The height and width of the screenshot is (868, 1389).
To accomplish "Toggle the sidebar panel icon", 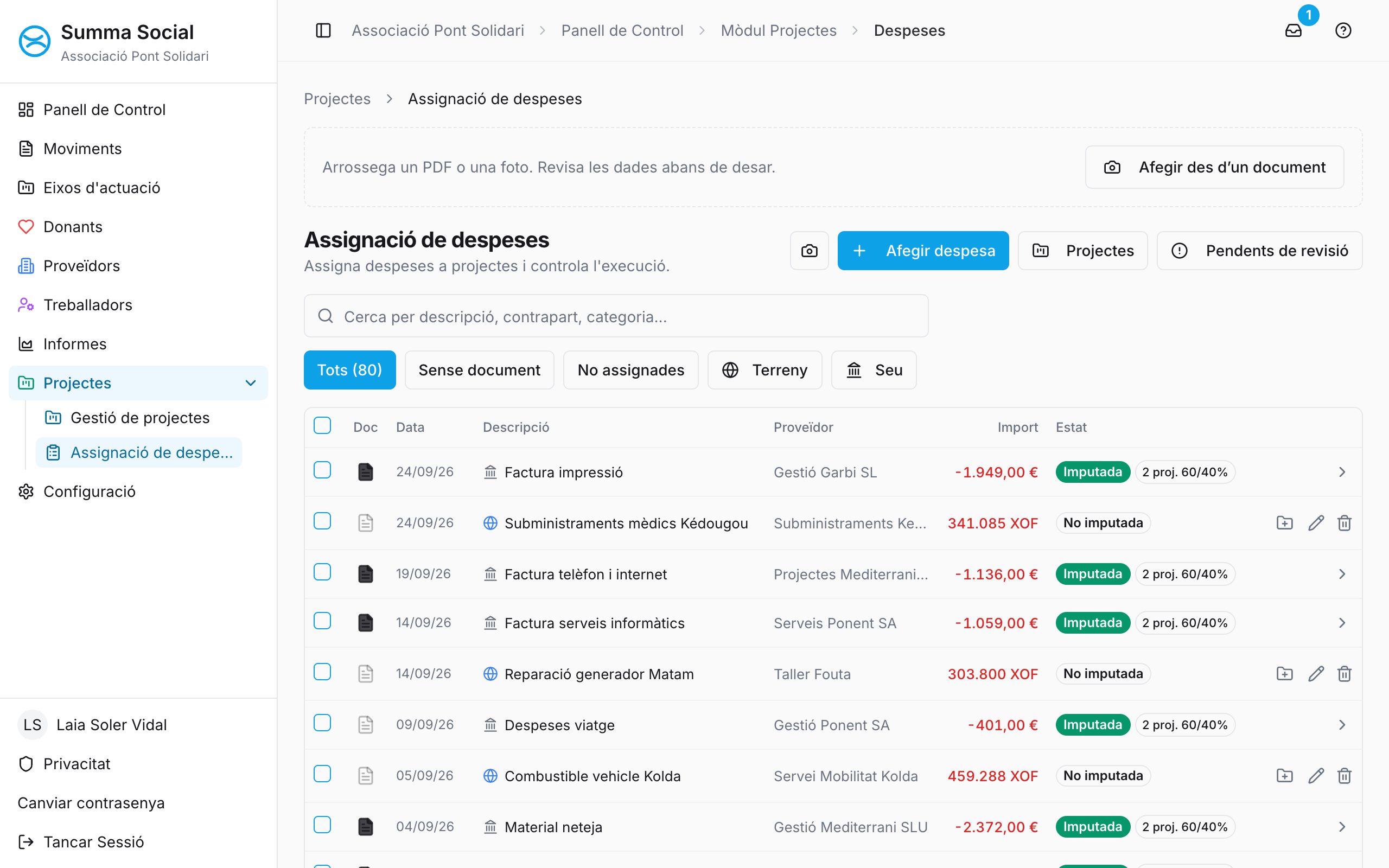I will (x=323, y=30).
